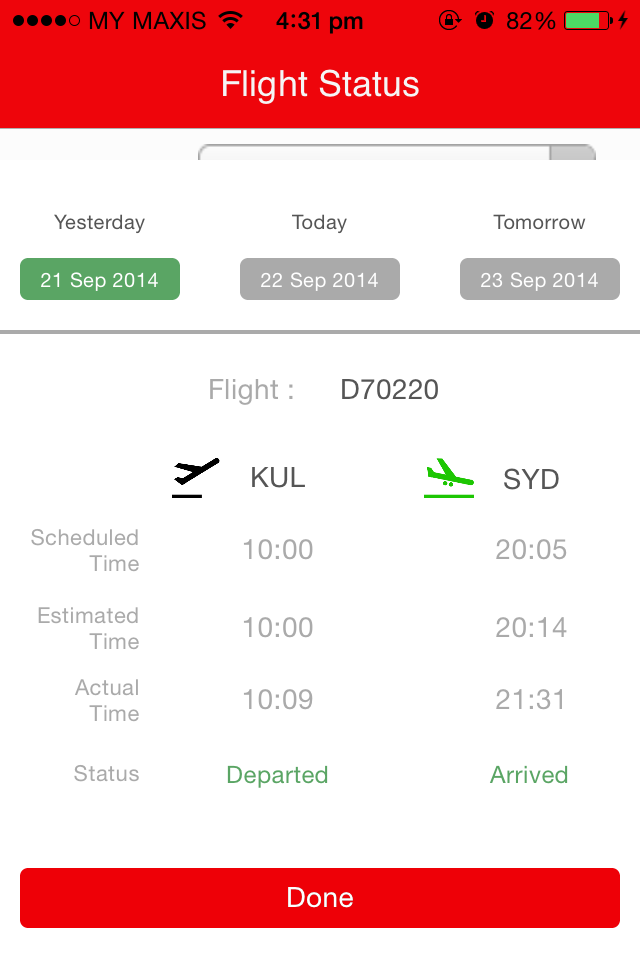Click the SYD airport code

pos(530,479)
